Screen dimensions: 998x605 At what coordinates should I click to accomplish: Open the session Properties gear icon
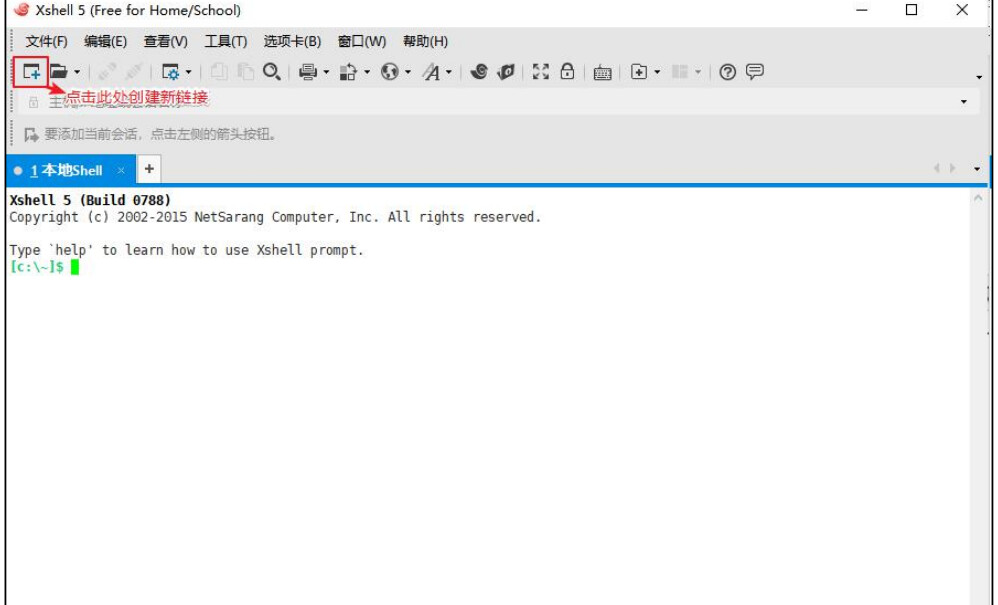(x=171, y=72)
